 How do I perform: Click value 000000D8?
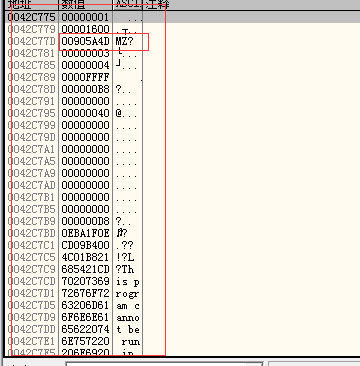[x=85, y=221]
